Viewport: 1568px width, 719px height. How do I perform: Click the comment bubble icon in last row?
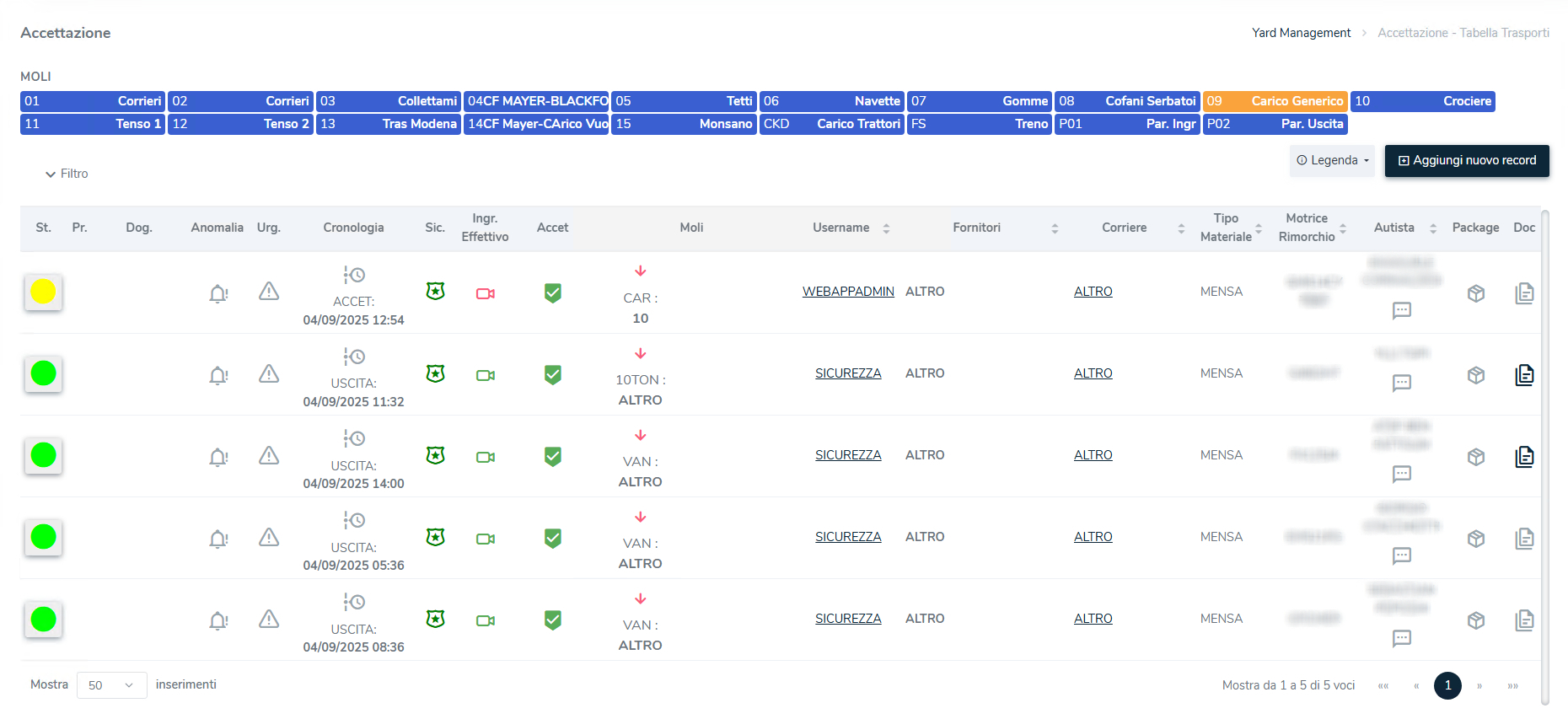pyautogui.click(x=1401, y=638)
